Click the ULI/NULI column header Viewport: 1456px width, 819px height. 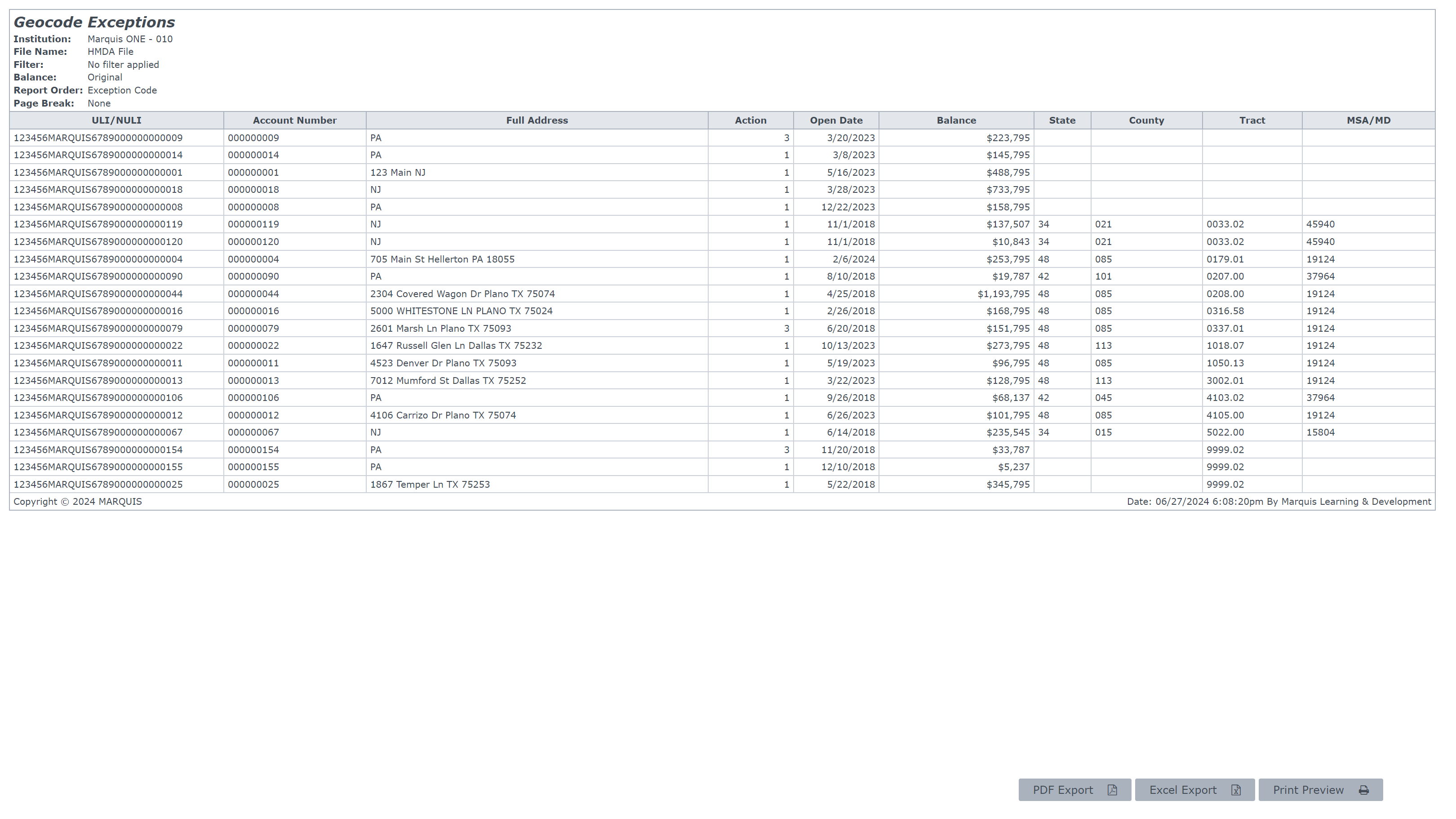point(116,120)
